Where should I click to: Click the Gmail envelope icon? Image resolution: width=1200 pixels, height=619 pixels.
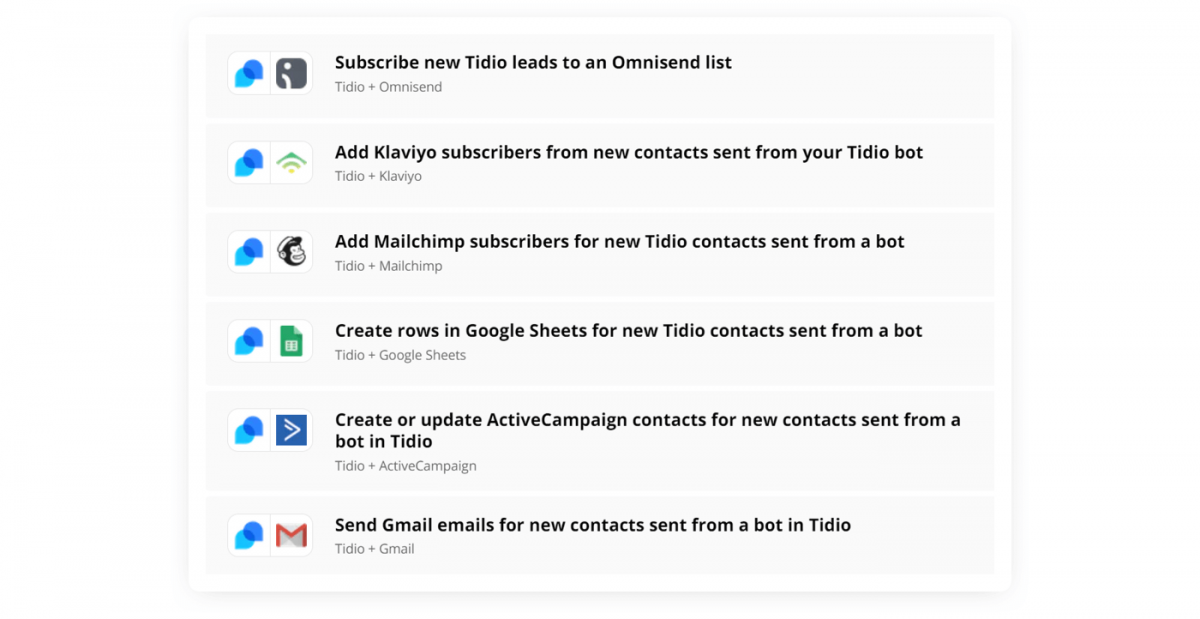coord(291,535)
